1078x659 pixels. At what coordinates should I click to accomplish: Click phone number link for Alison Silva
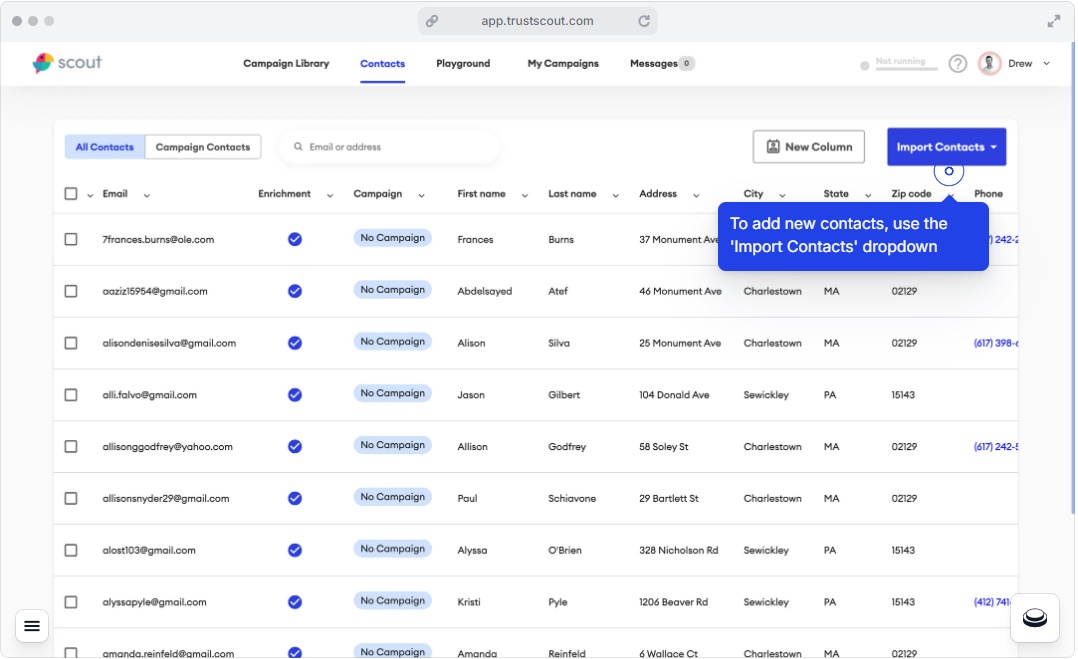(x=996, y=343)
